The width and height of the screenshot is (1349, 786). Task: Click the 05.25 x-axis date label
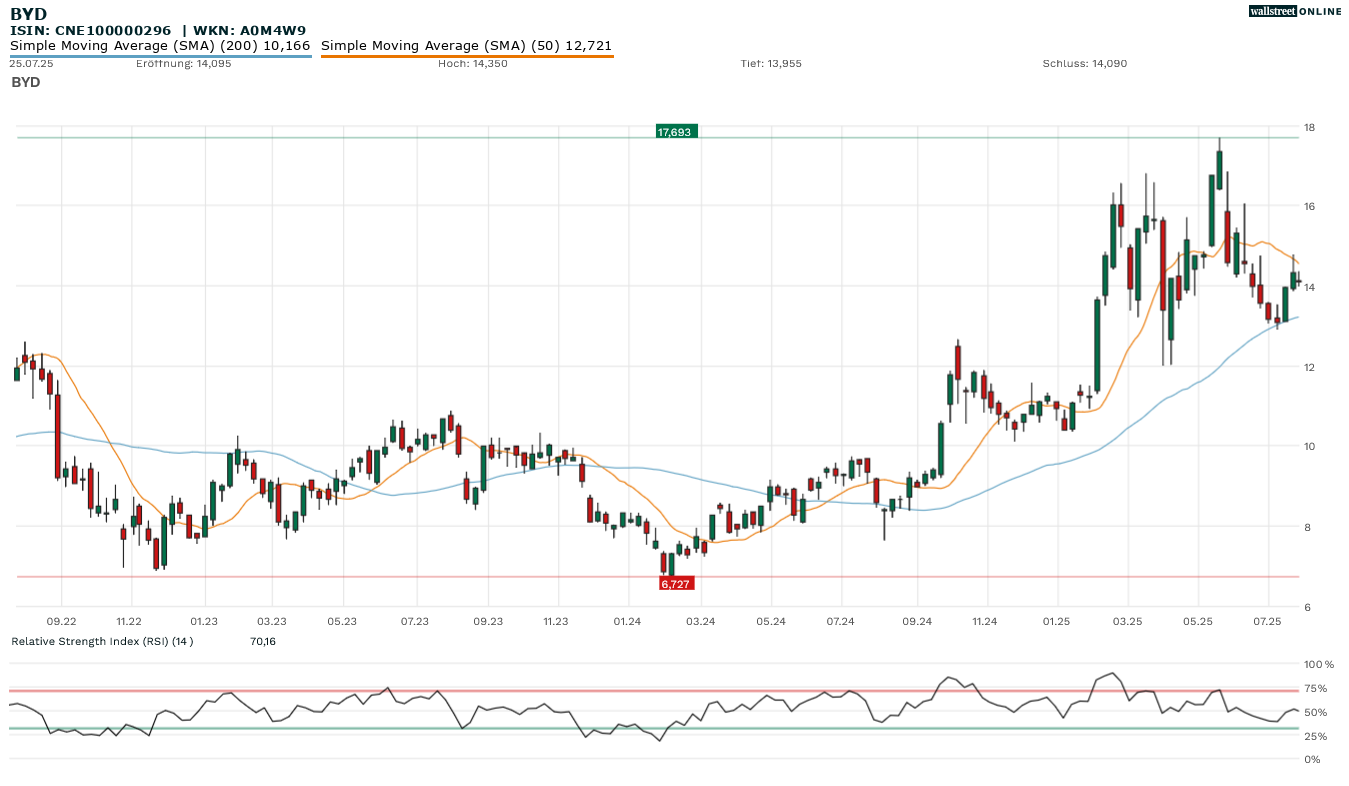pyautogui.click(x=1198, y=621)
